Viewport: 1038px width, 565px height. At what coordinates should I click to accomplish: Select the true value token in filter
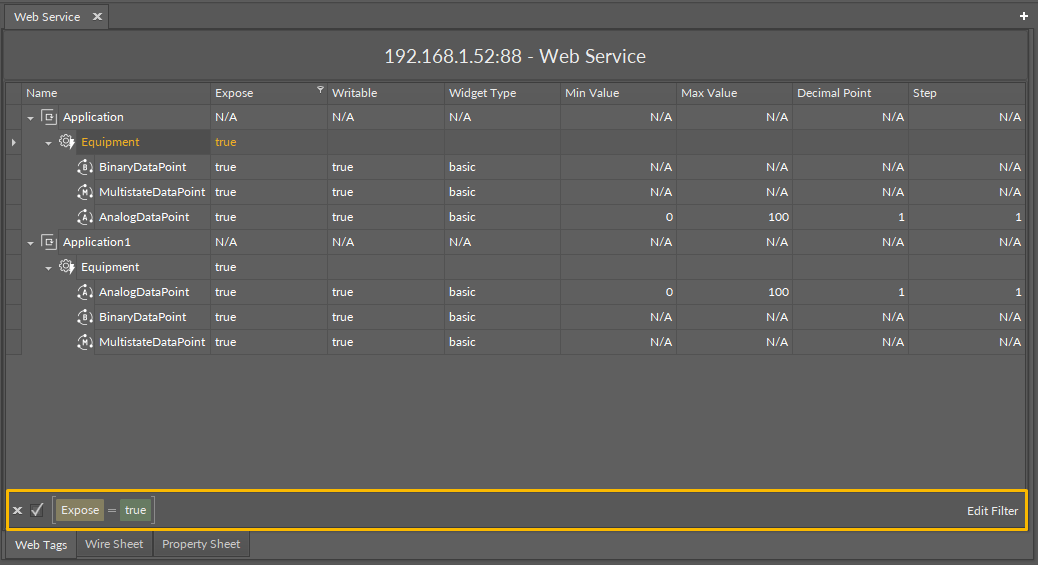pos(135,510)
